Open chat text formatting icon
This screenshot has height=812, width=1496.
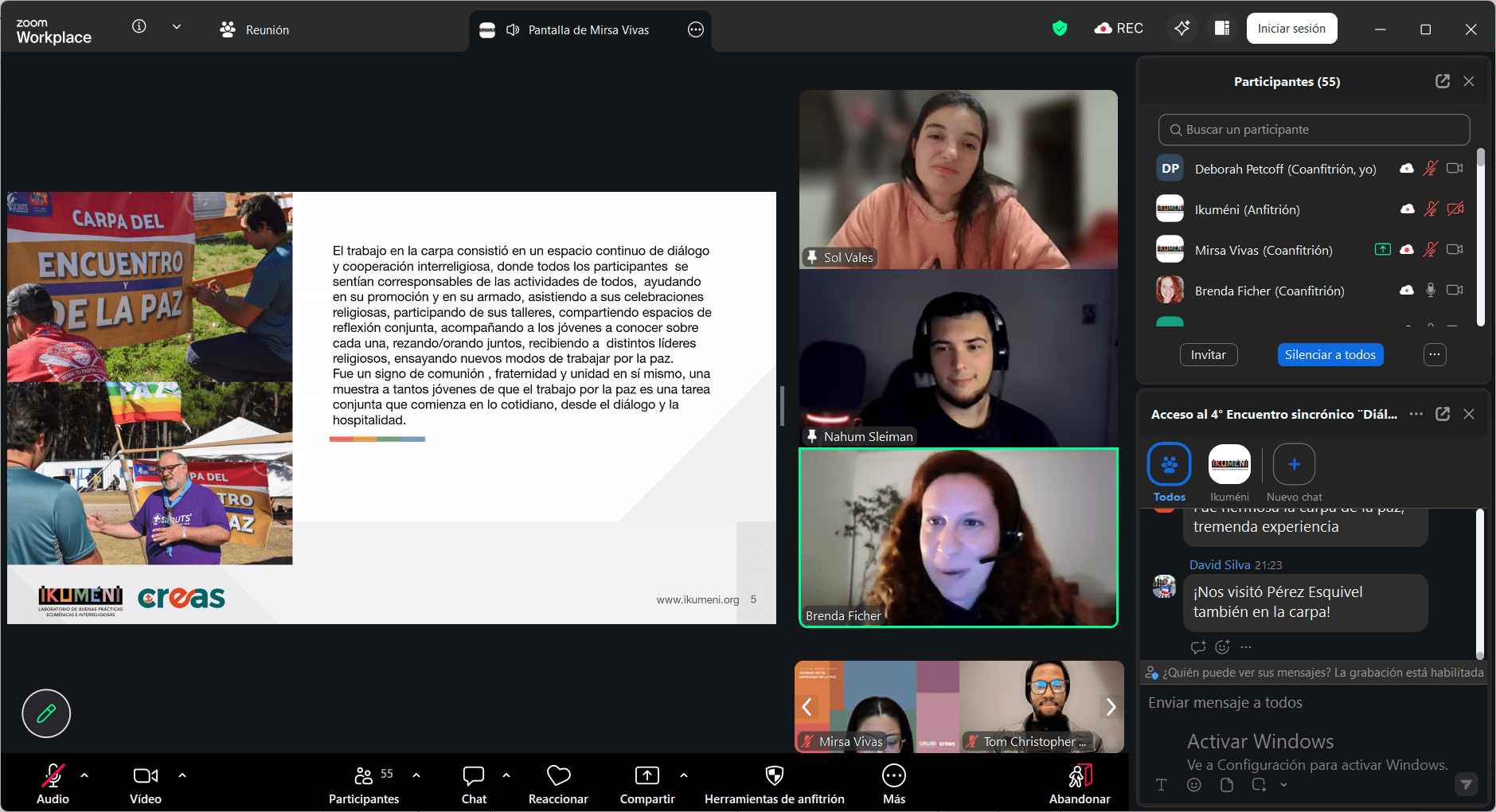(1162, 785)
